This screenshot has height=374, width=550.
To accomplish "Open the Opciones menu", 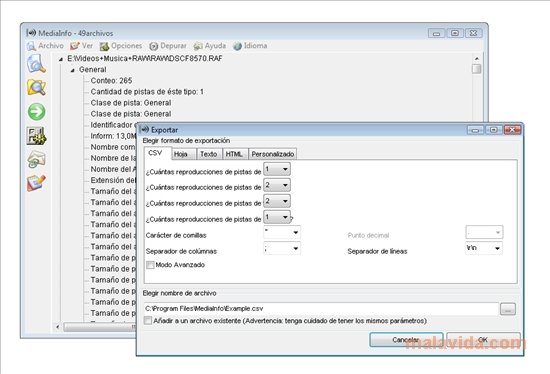I will pos(121,46).
